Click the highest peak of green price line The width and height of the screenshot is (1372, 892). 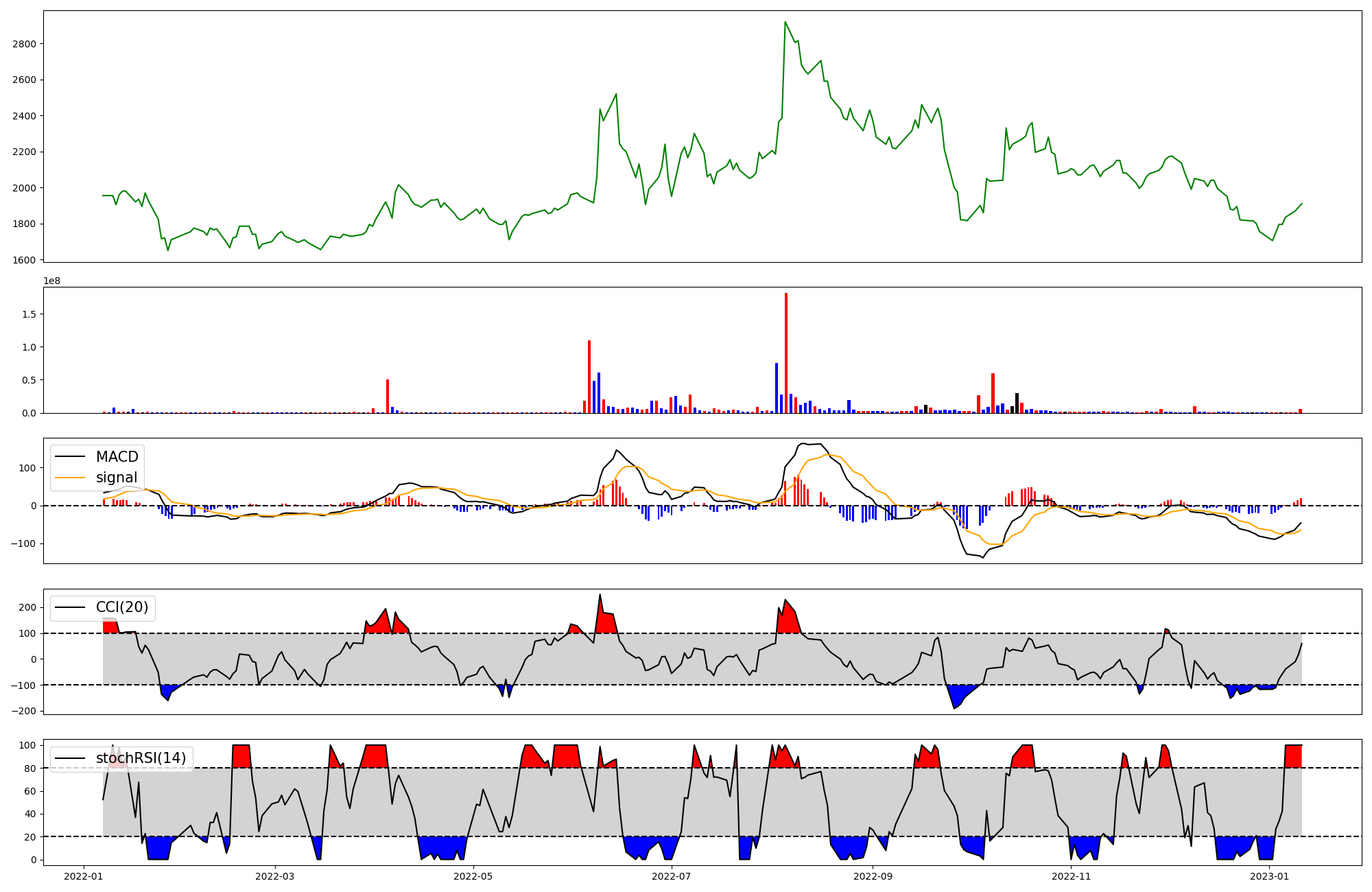pyautogui.click(x=785, y=22)
